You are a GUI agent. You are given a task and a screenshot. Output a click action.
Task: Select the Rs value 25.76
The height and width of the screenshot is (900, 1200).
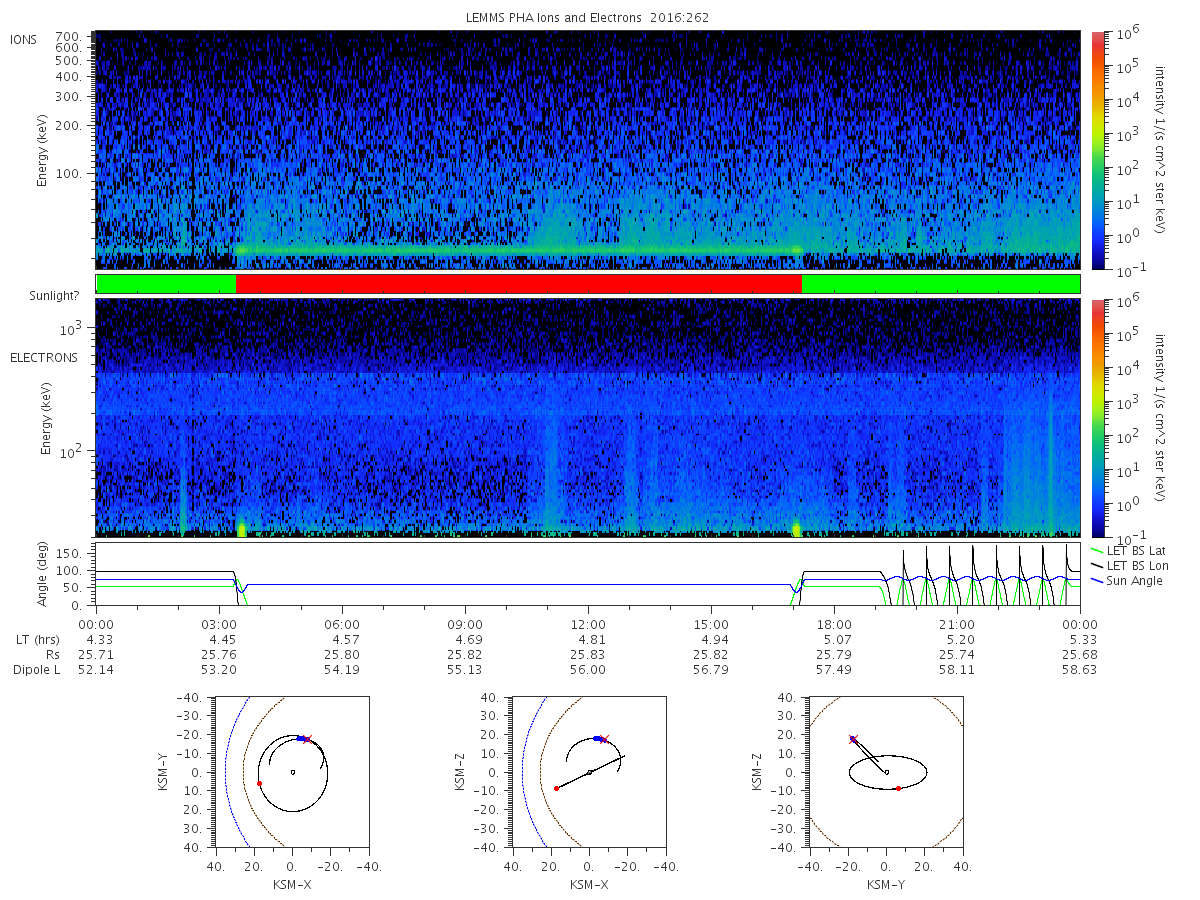pyautogui.click(x=219, y=654)
